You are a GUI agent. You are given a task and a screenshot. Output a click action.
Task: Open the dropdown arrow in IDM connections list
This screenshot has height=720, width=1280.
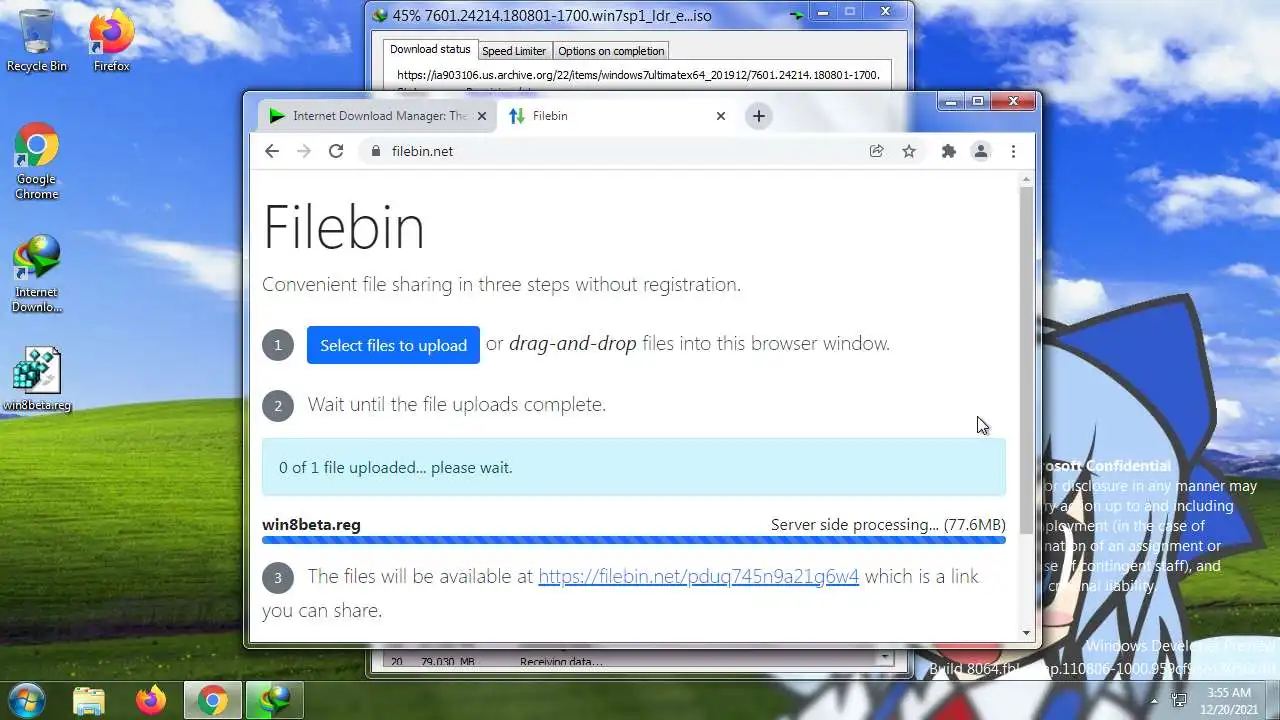[884, 658]
